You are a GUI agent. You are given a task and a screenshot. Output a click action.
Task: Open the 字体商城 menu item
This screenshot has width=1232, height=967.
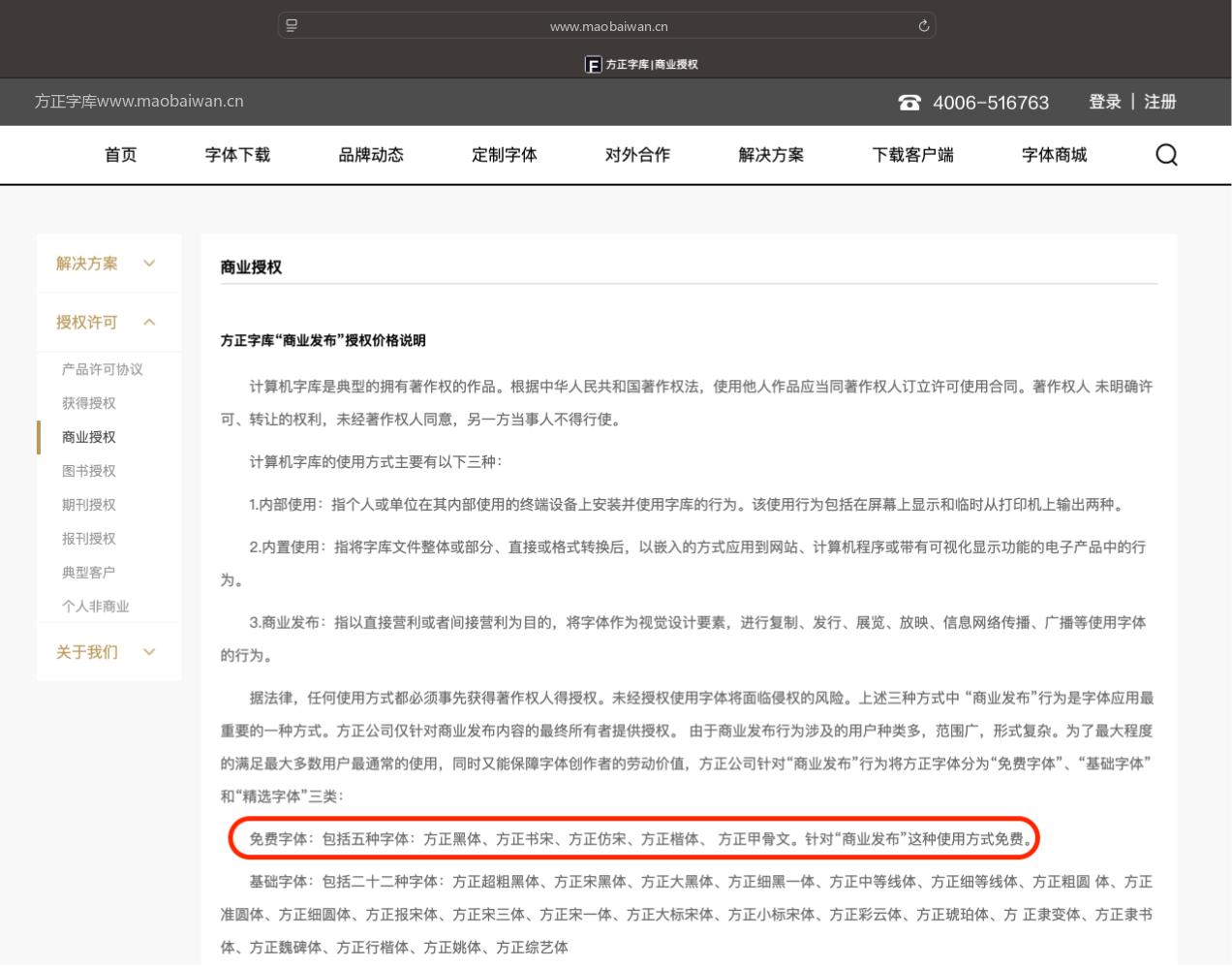tap(1055, 155)
